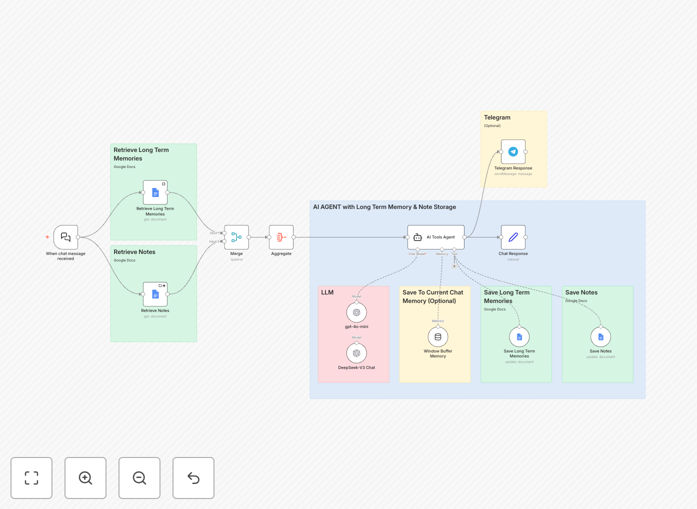Click the 'AI AGENT with Long Term Memory & Note Storage' heading

tap(385, 207)
